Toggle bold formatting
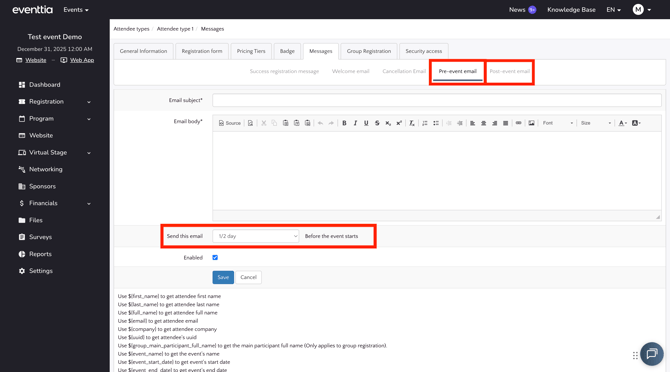This screenshot has width=670, height=372. (344, 123)
